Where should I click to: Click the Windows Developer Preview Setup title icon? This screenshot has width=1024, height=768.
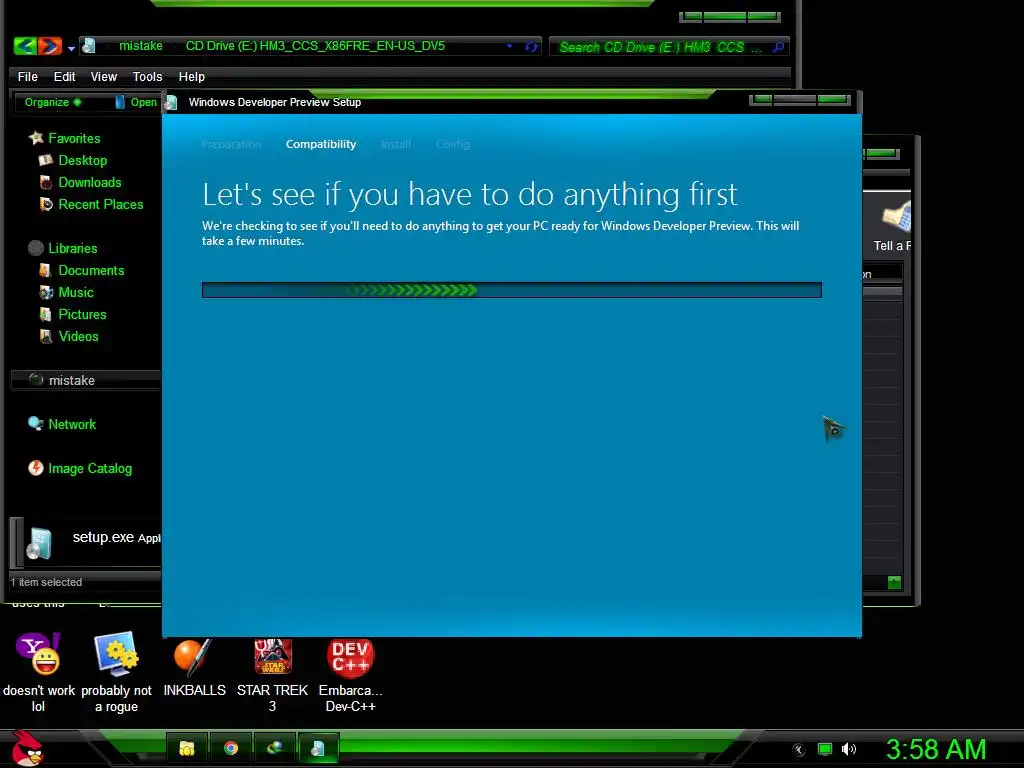coord(171,103)
